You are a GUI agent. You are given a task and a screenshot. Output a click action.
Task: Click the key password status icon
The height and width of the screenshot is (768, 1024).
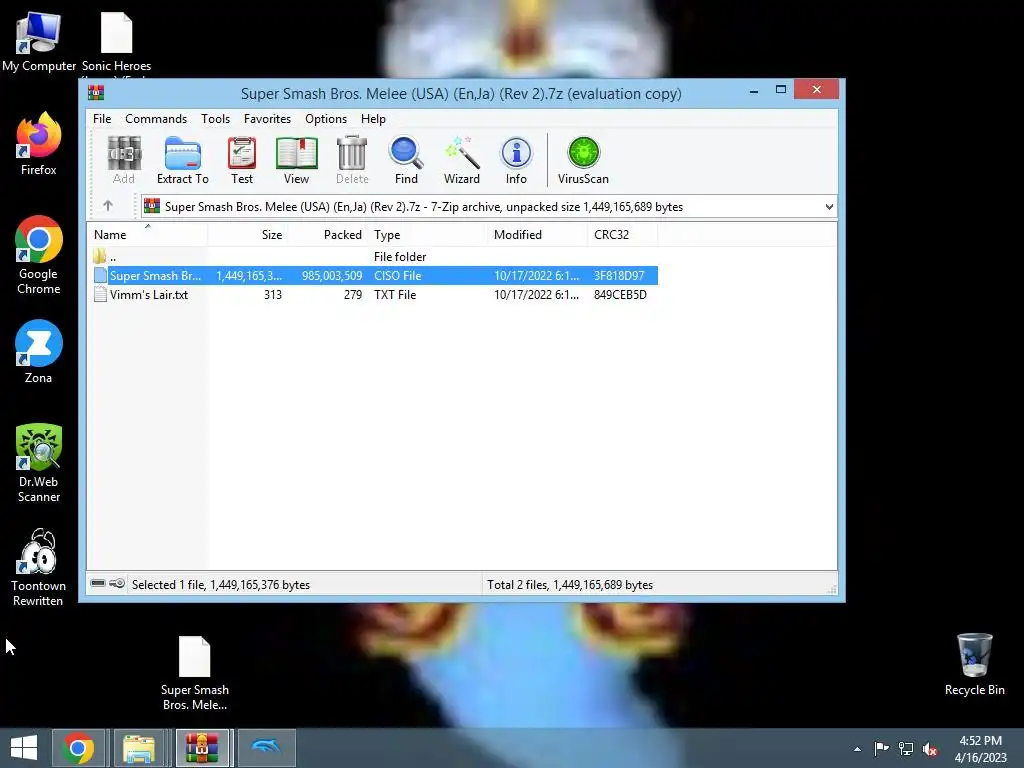[x=117, y=583]
